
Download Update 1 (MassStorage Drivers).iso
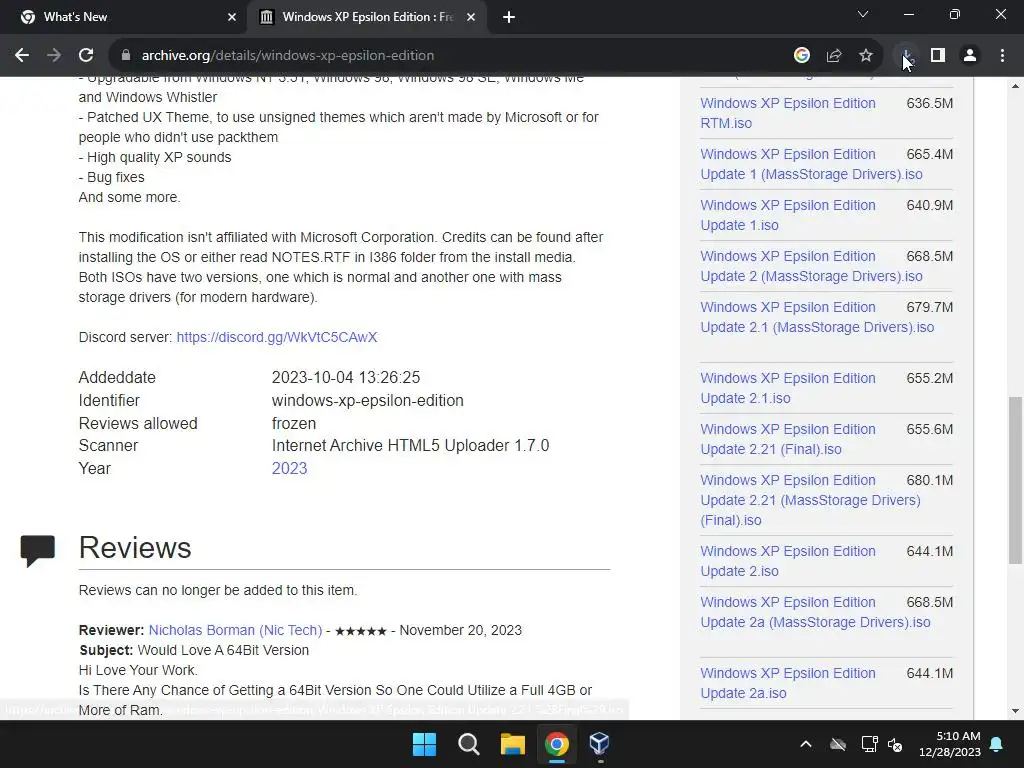pos(811,164)
